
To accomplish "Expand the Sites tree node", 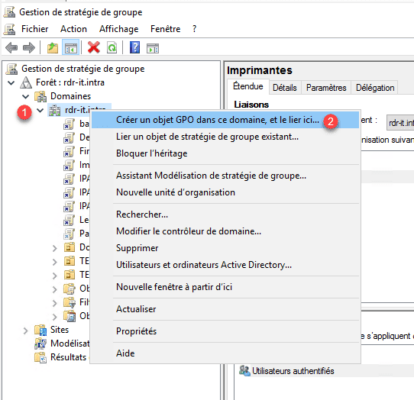I will 25,330.
